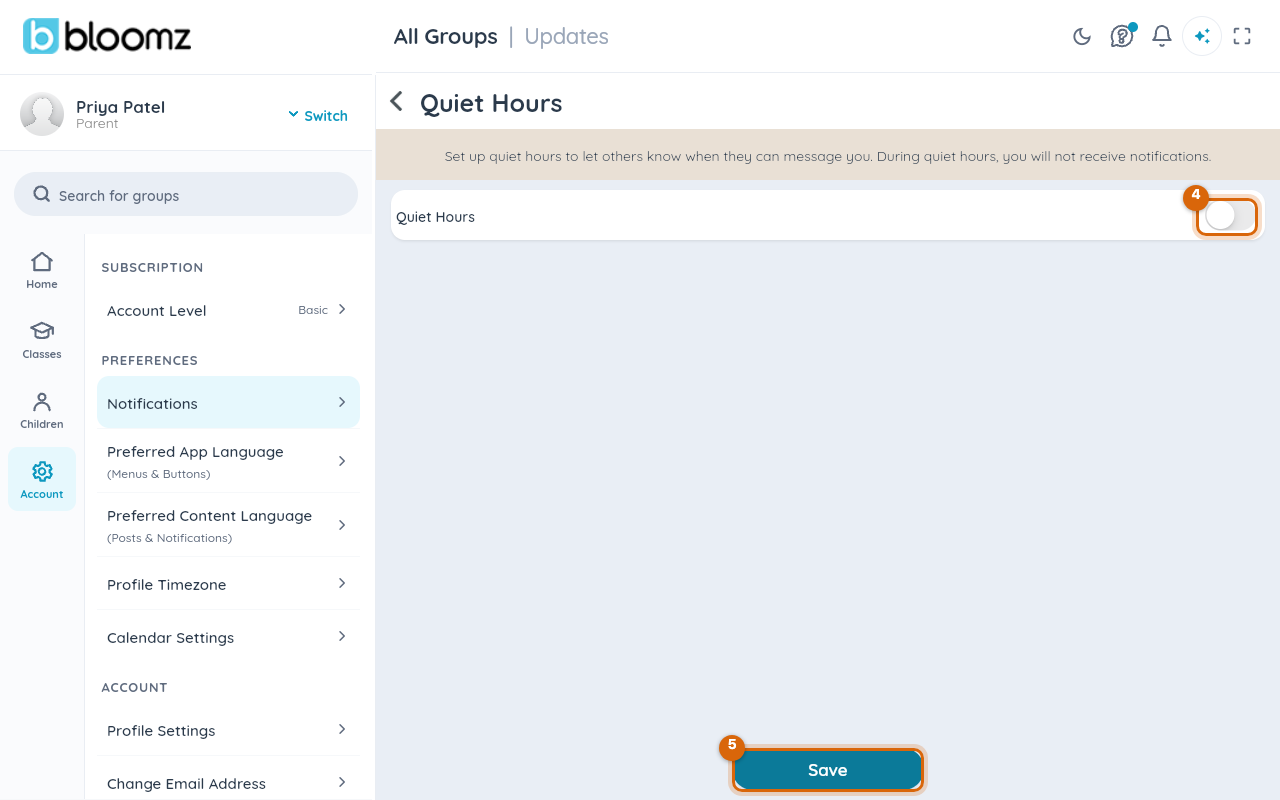Enter fullscreen mode icon
Image resolution: width=1280 pixels, height=800 pixels.
[x=1242, y=37]
